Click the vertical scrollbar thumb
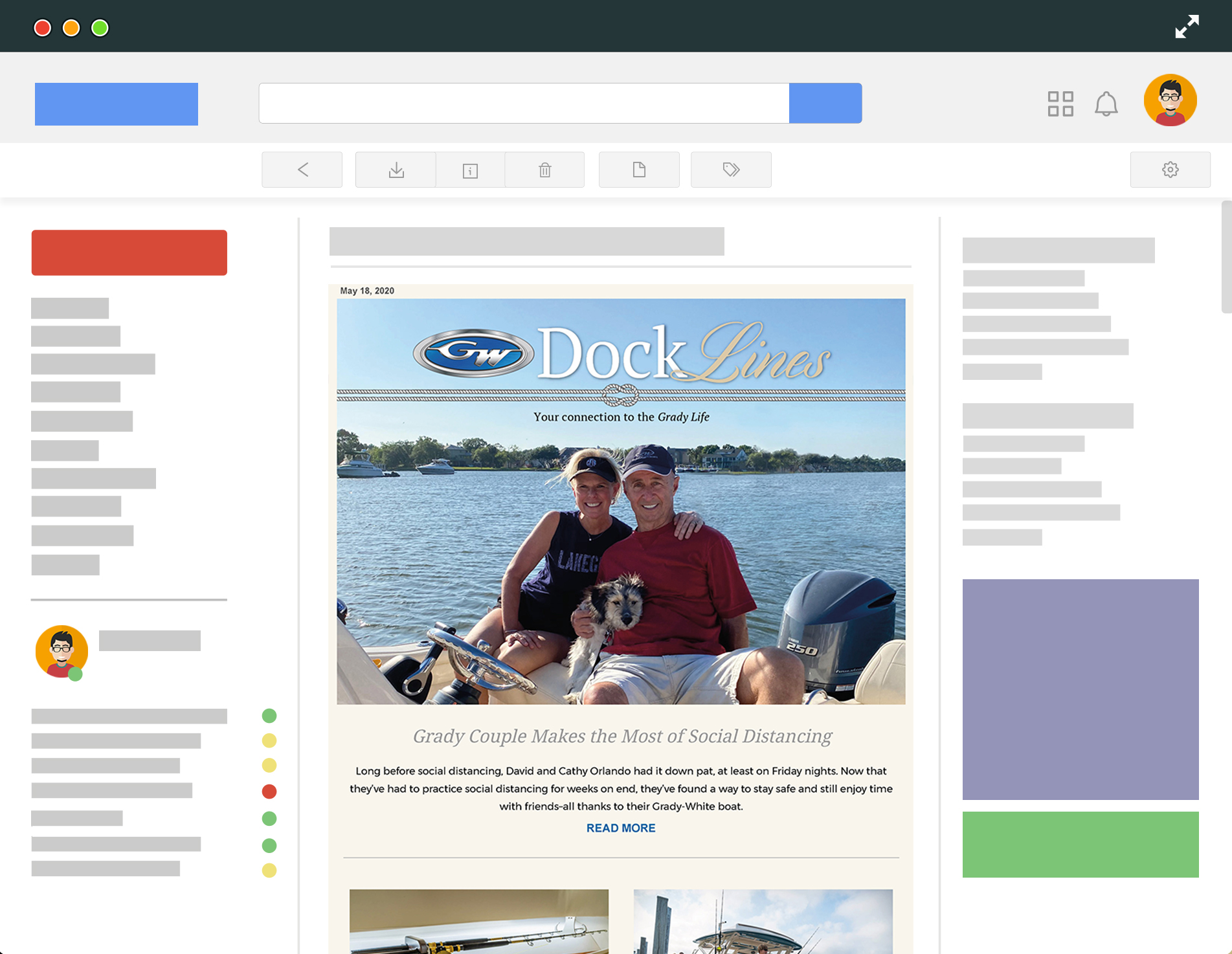Image resolution: width=1232 pixels, height=954 pixels. (1226, 257)
